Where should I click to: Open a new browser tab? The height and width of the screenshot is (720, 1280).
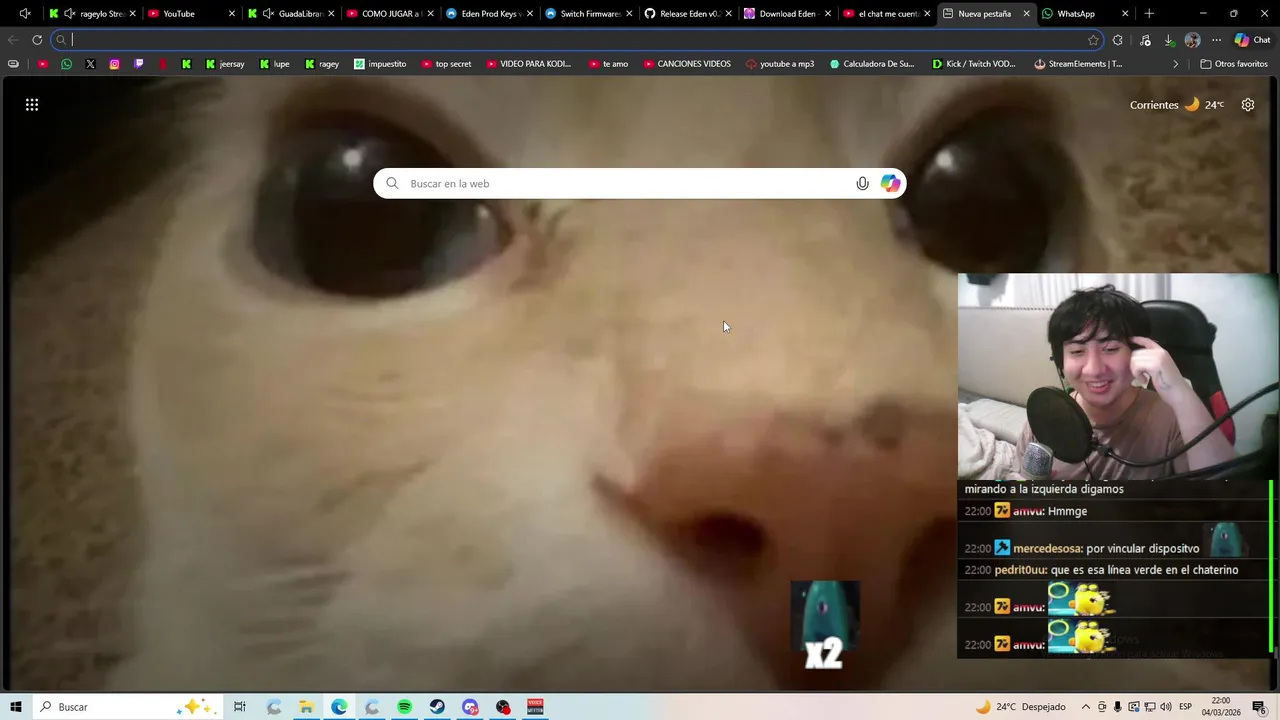click(x=1149, y=14)
